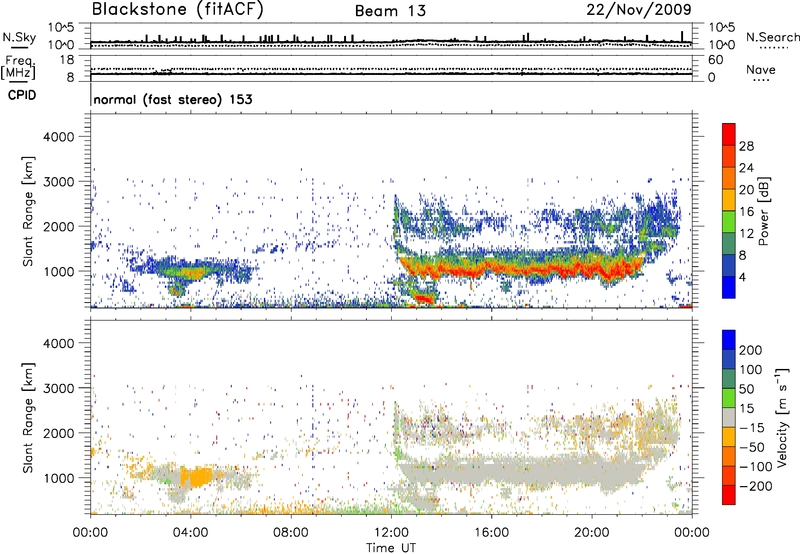Select the light green 12–16 dB Power segment
The width and height of the screenshot is (800, 554).
point(729,222)
